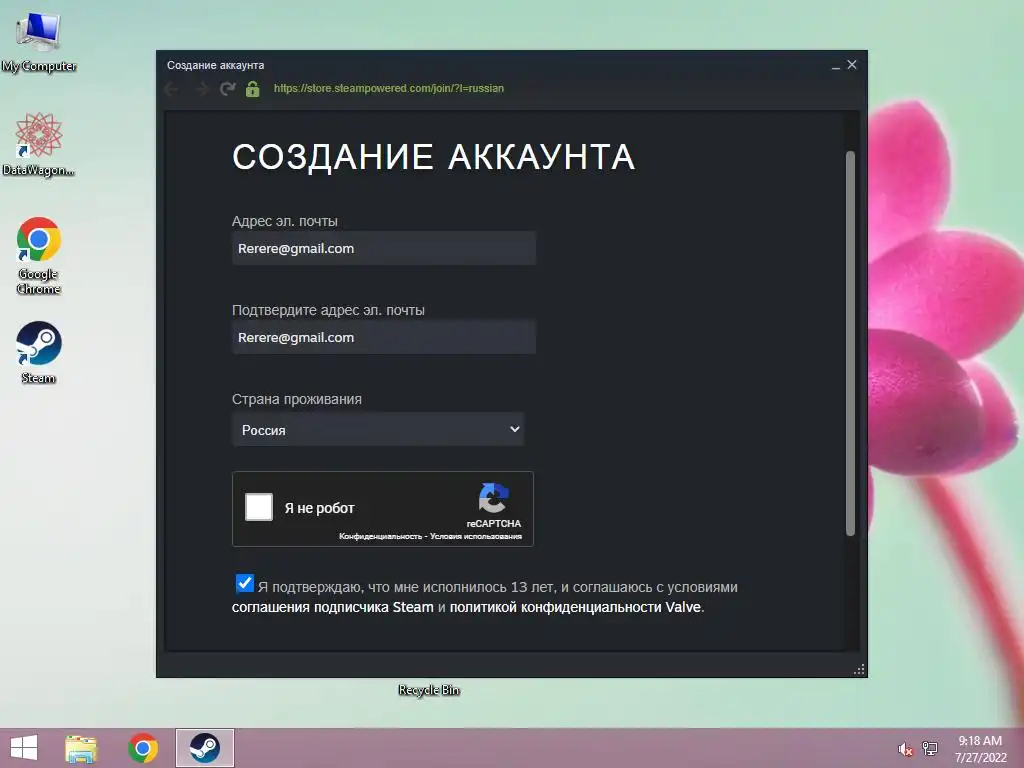Open the 'Страна проживания' country dropdown

tap(378, 430)
